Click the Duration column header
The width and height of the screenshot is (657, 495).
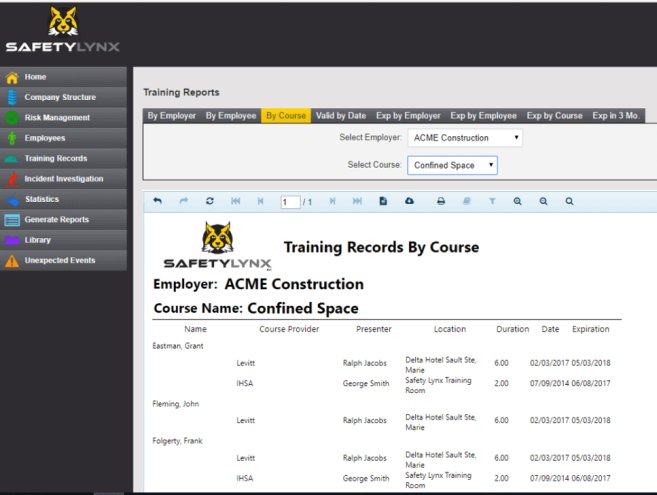pos(512,329)
